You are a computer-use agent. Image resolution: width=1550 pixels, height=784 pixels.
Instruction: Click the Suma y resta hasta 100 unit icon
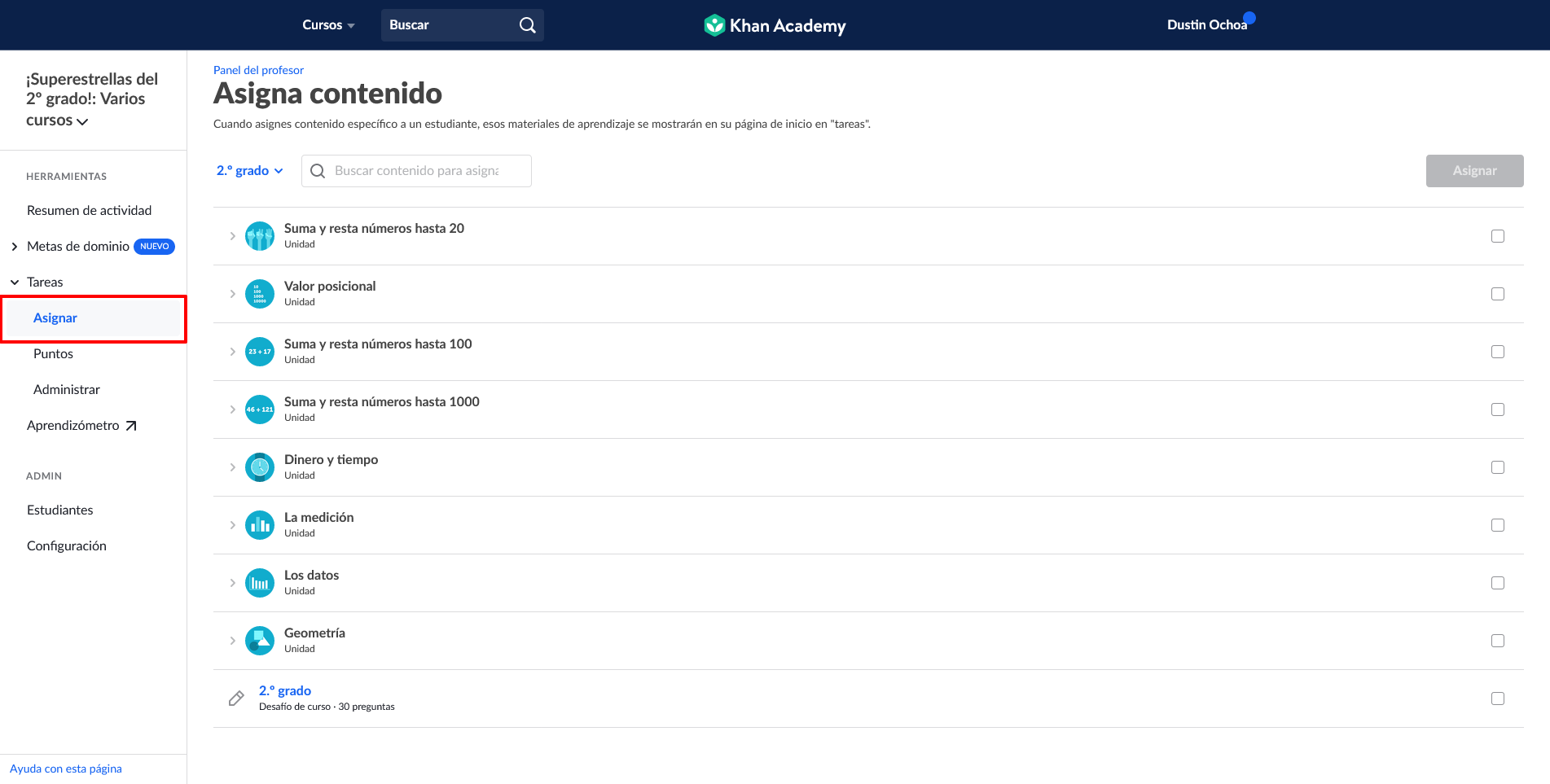(x=260, y=352)
